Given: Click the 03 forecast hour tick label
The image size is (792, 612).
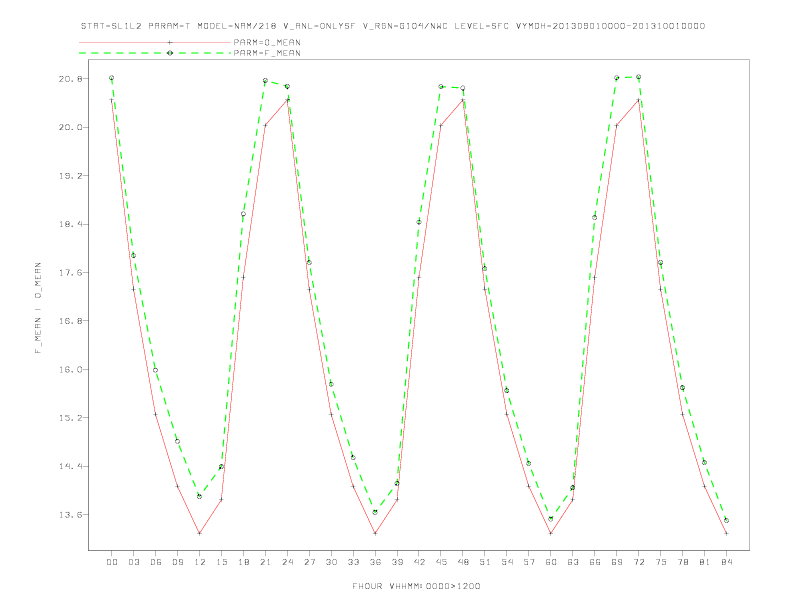Looking at the screenshot, I should coord(134,562).
